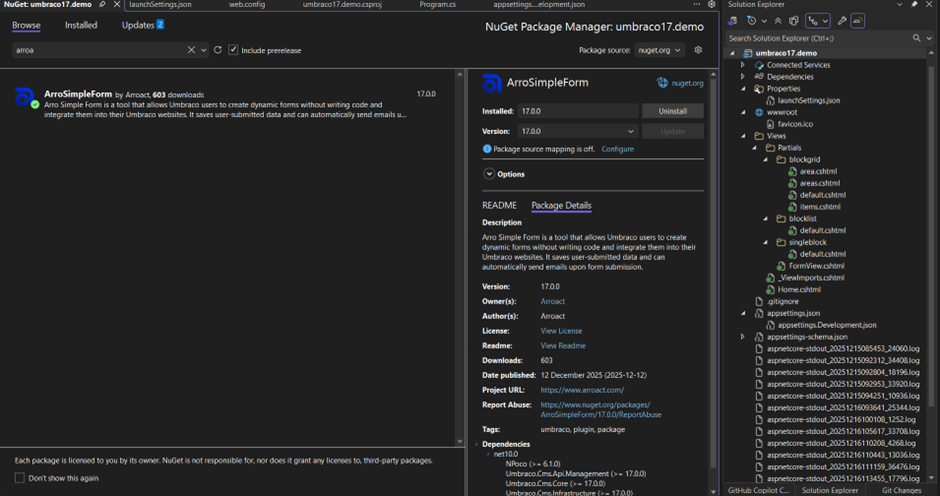
Task: Check Don't show this again box
Action: 20,478
